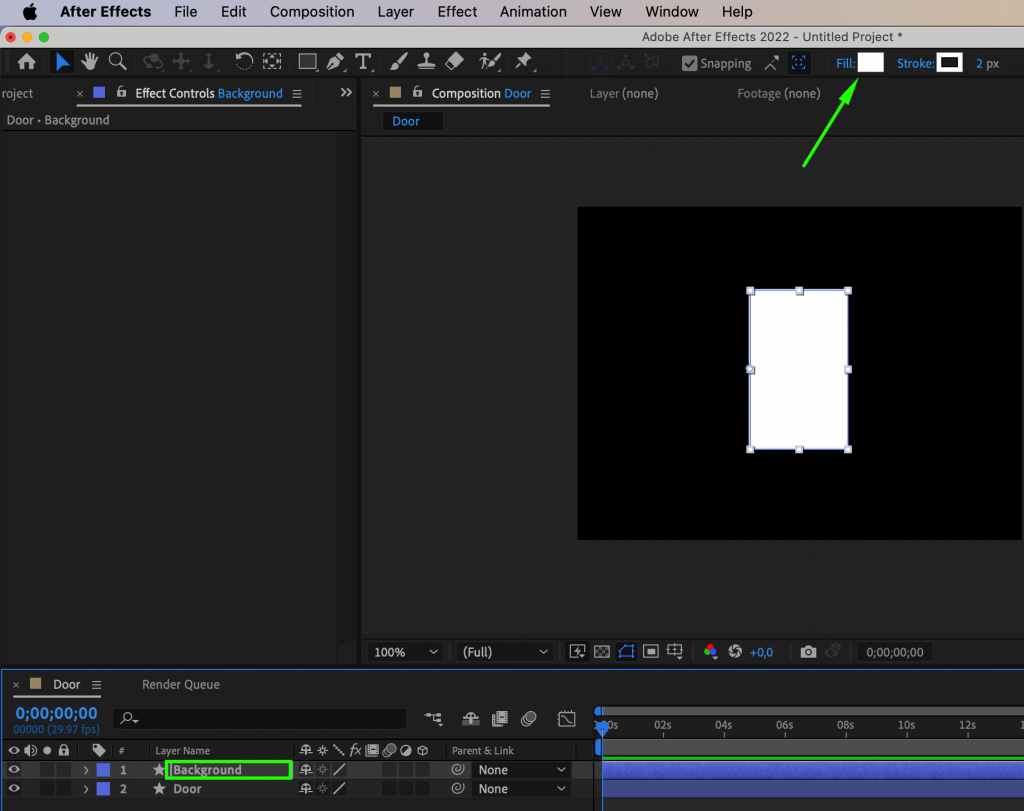Screen dimensions: 1024x811
Task: Click the blue Stroke text link
Action: (916, 62)
